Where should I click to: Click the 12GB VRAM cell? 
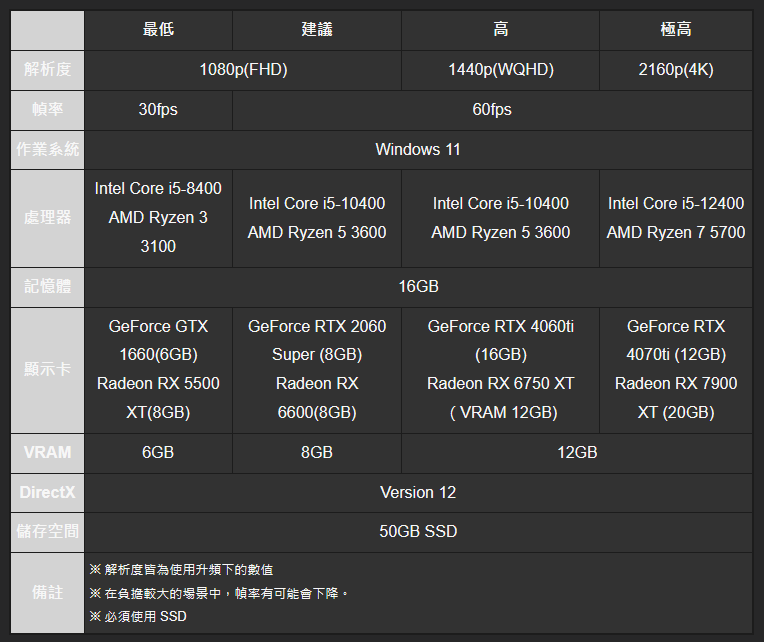click(x=577, y=453)
